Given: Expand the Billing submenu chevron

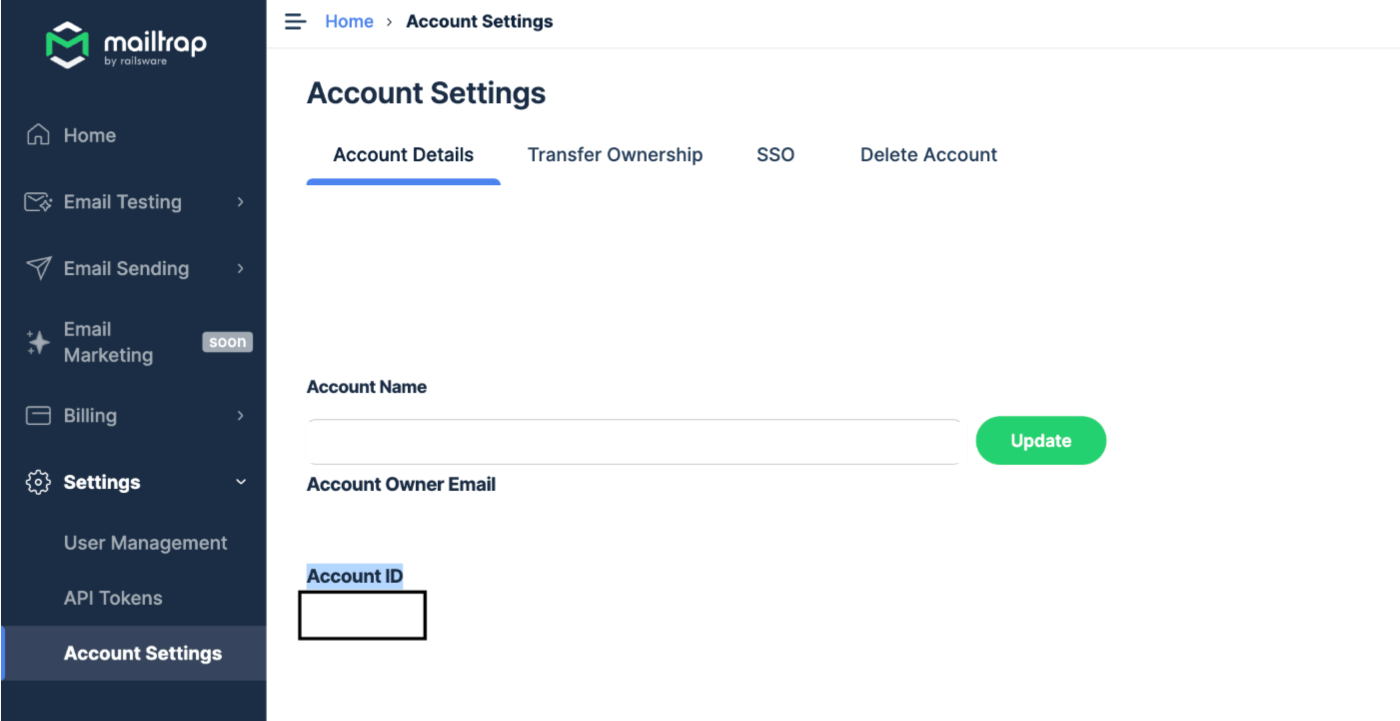Looking at the screenshot, I should 240,416.
